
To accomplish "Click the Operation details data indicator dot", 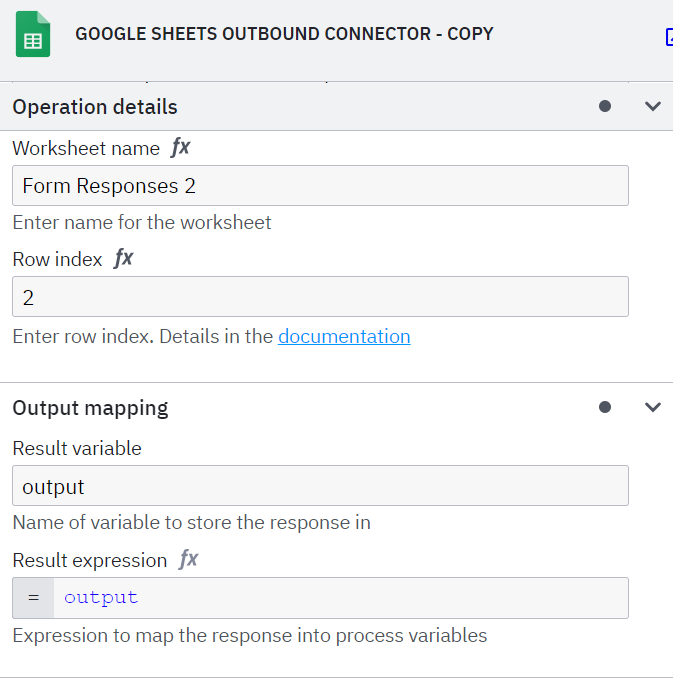I will 605,106.
